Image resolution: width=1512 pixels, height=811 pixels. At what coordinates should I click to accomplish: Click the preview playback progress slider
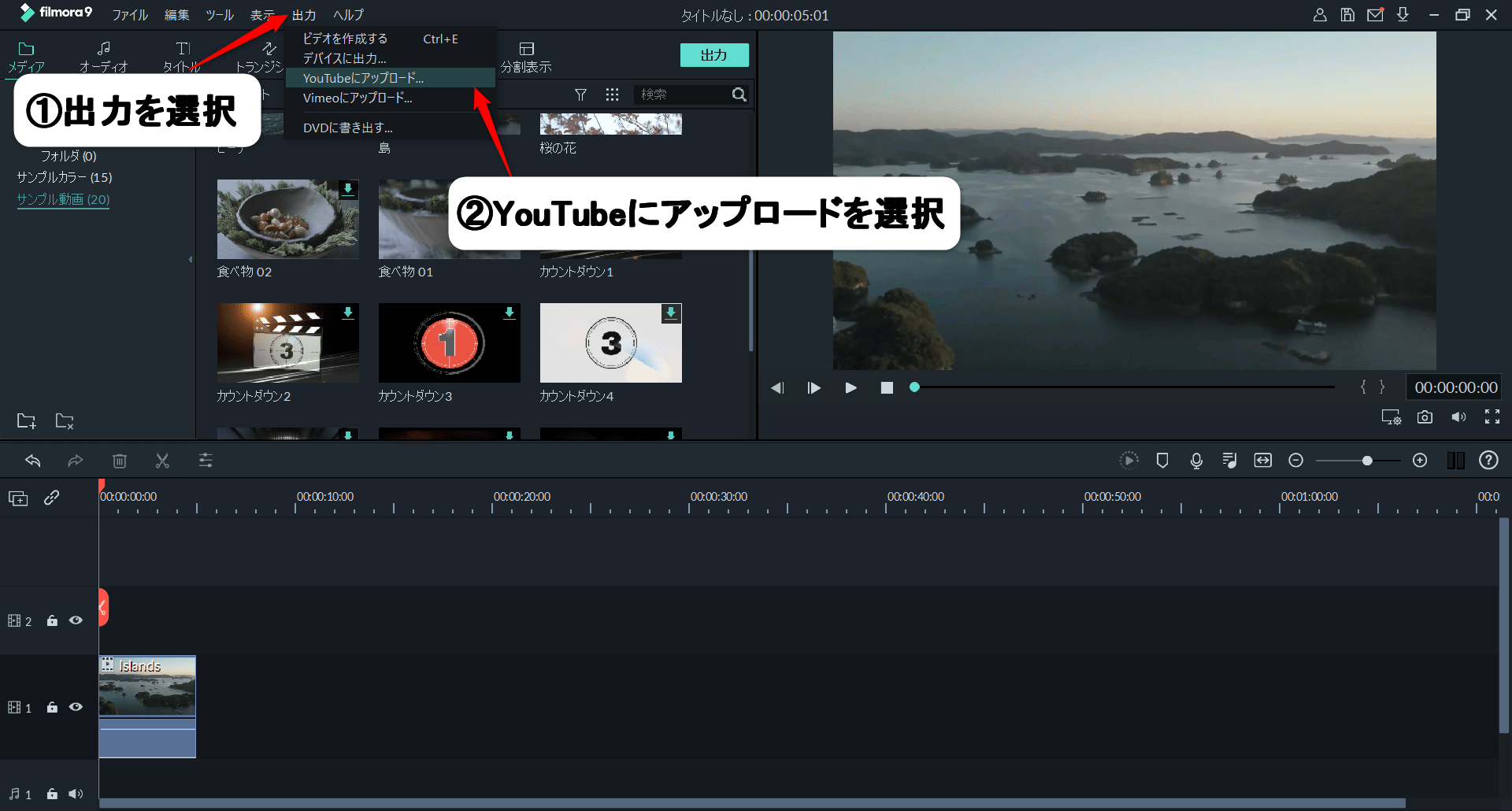[x=1122, y=387]
